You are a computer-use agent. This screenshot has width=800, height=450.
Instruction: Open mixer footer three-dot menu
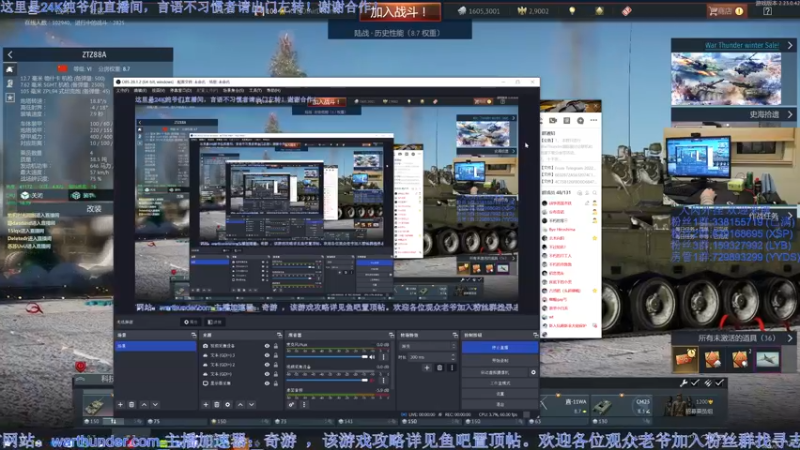tap(304, 405)
